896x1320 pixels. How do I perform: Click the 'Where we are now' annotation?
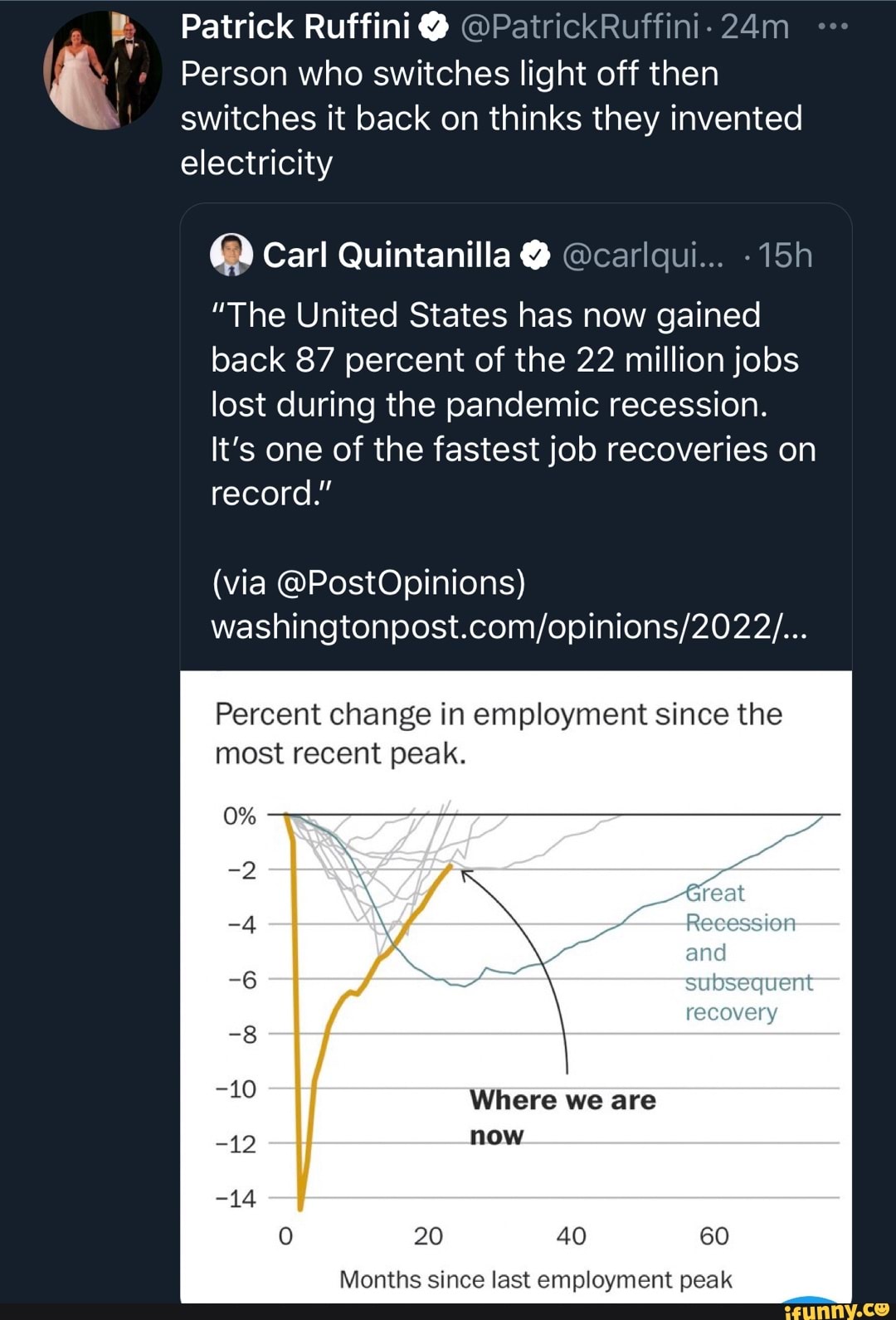(562, 1117)
